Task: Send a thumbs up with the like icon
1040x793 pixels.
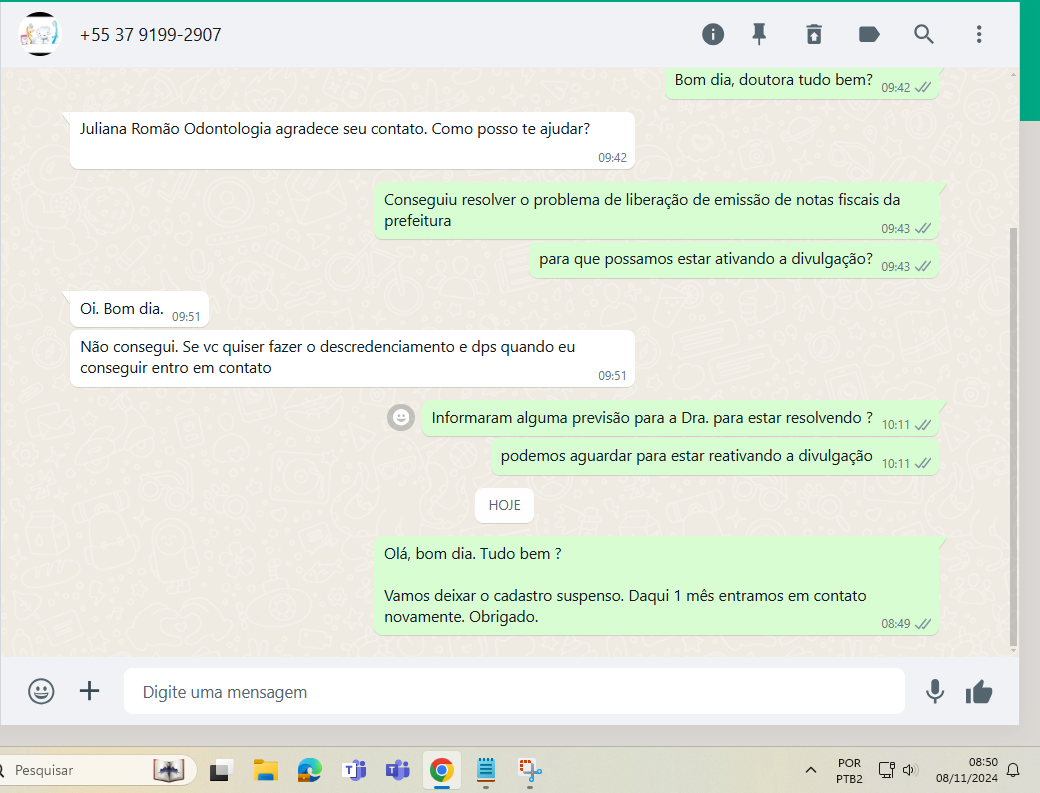Action: tap(979, 691)
